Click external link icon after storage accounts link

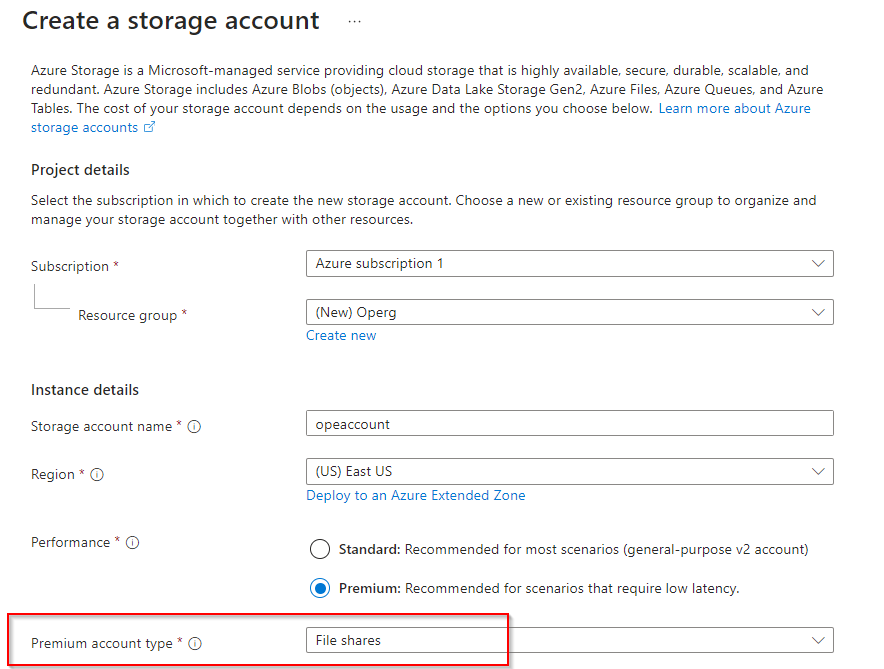pyautogui.click(x=150, y=128)
